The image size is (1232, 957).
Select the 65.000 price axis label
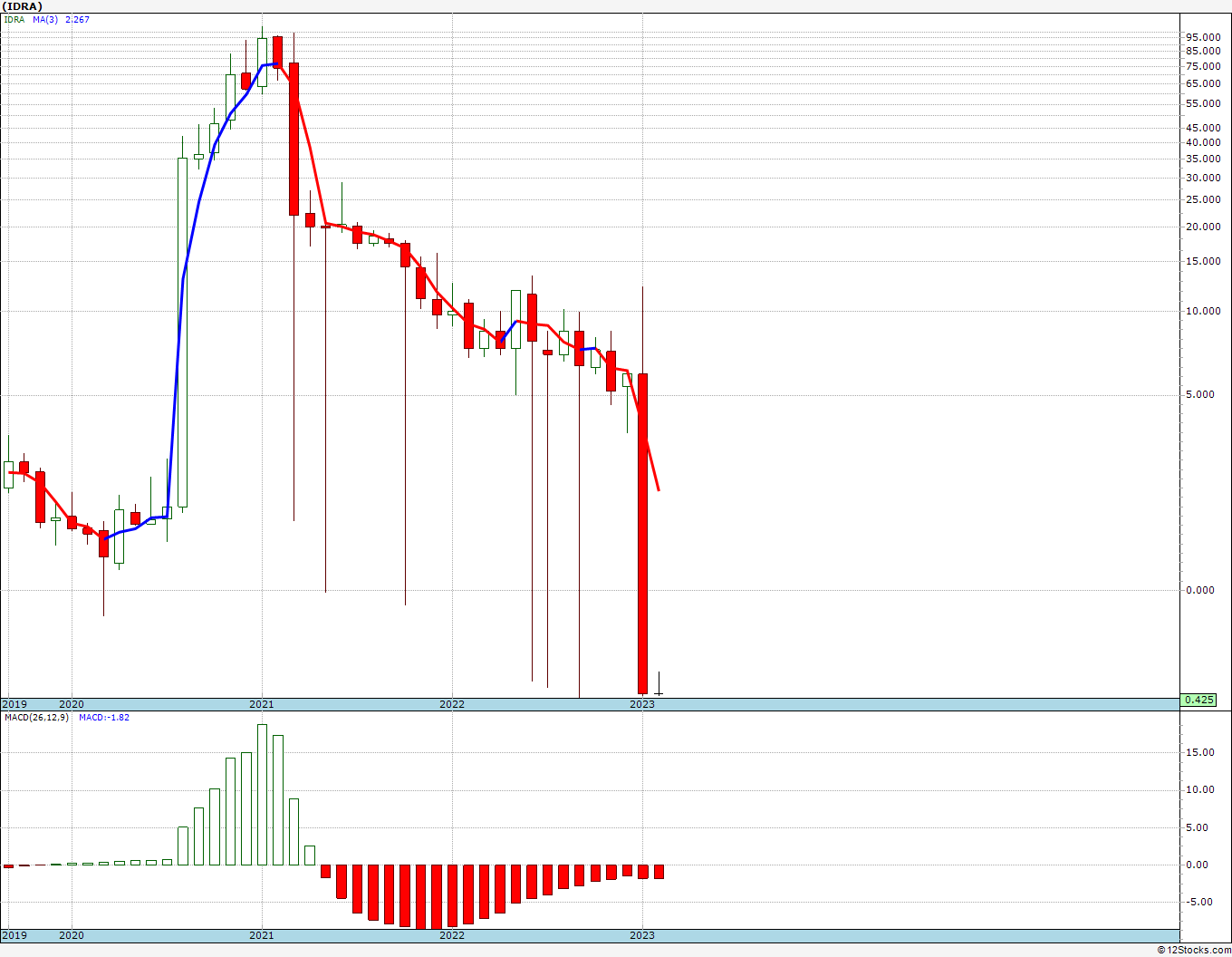coord(1205,83)
